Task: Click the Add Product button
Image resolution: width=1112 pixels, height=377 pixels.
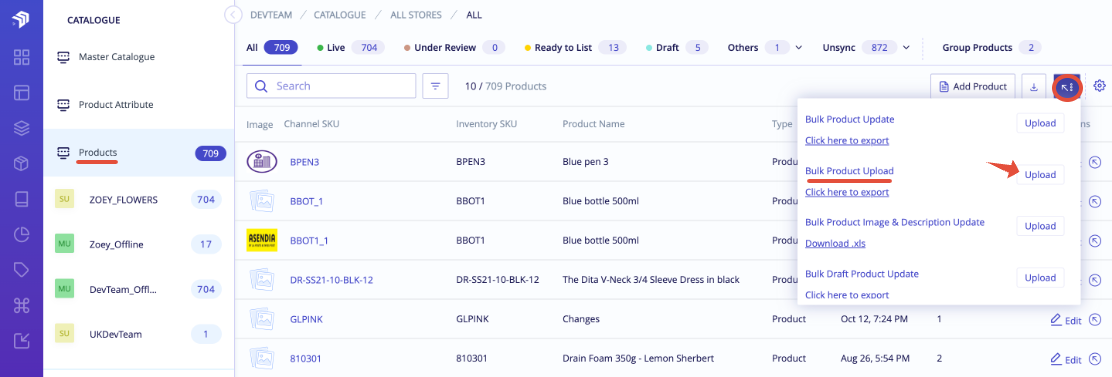Action: click(x=973, y=86)
